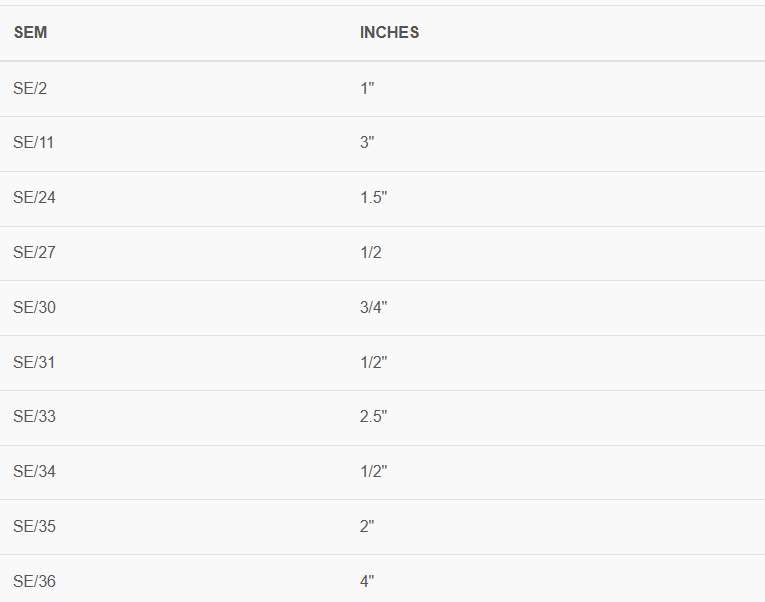Select the 2.5" inches value

pos(373,416)
